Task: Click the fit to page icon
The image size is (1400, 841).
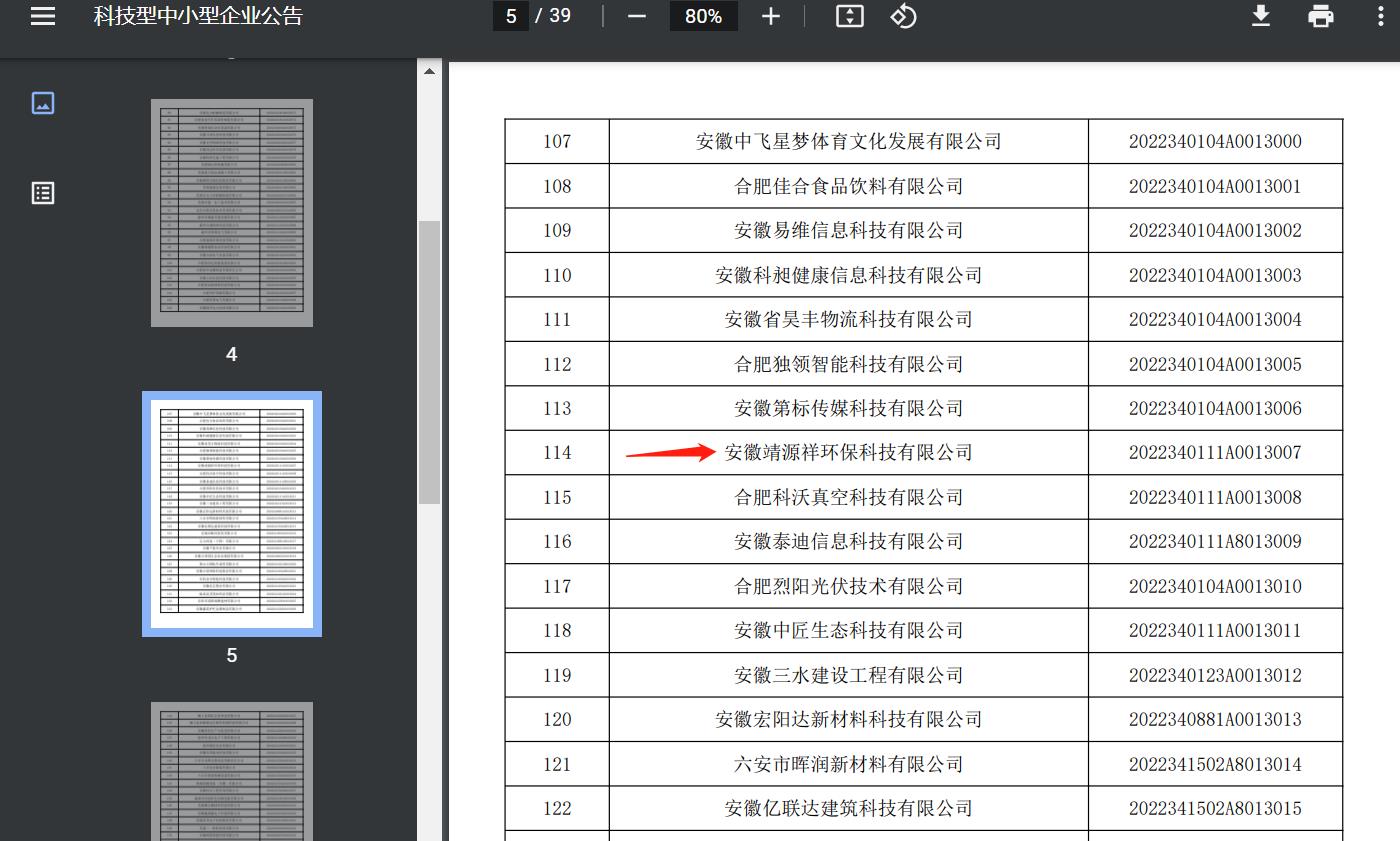Action: pyautogui.click(x=849, y=16)
